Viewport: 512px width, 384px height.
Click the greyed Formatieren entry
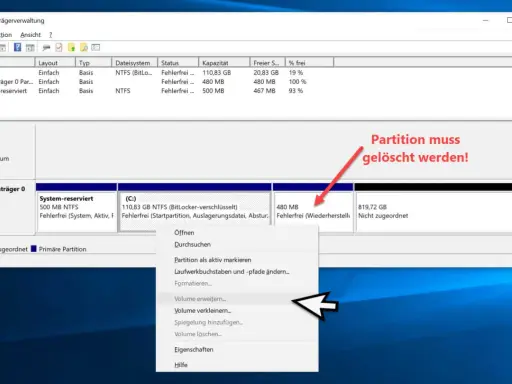[193, 283]
